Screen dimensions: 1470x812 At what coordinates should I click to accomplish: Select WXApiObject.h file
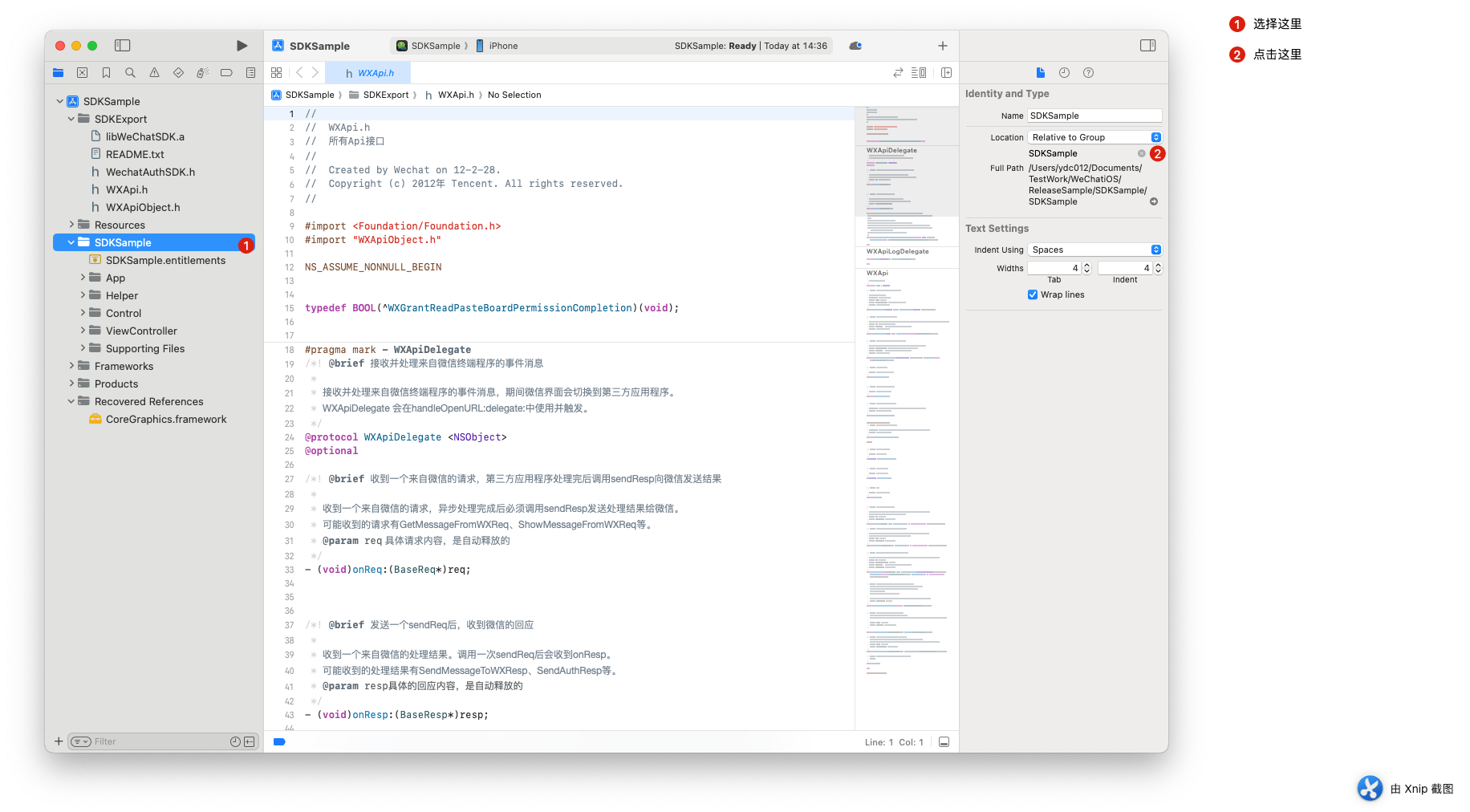point(143,207)
